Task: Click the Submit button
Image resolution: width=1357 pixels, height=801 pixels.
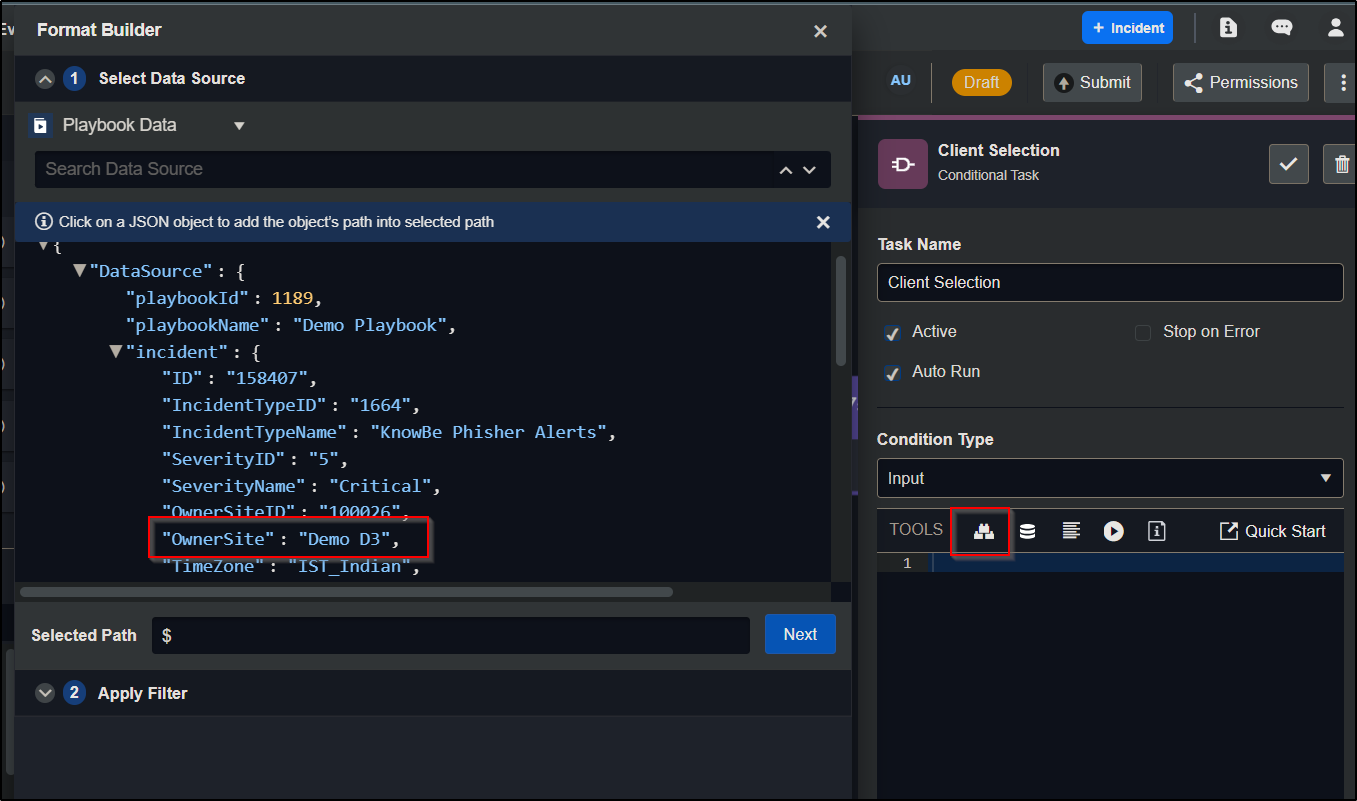Action: pyautogui.click(x=1093, y=82)
